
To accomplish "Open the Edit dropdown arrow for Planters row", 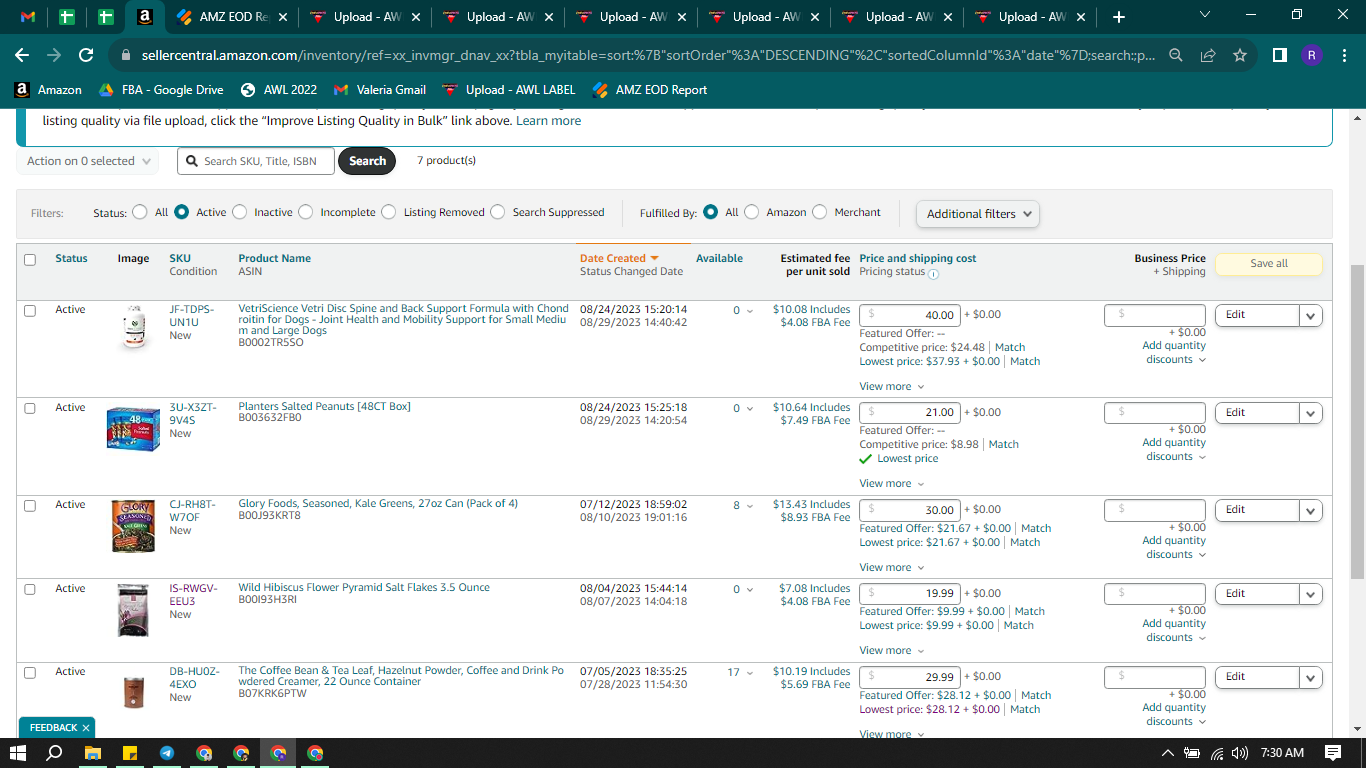I will [x=1311, y=413].
